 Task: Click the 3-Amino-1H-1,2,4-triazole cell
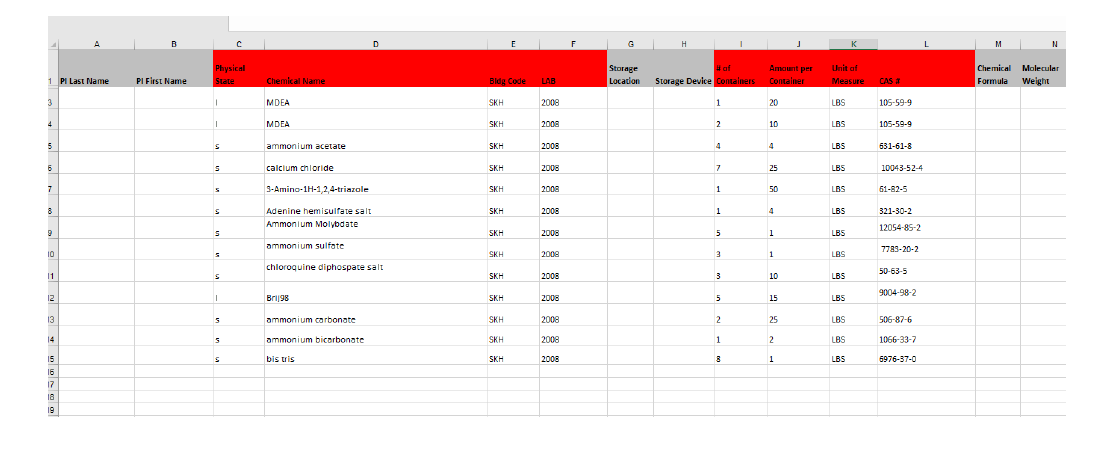click(x=375, y=189)
